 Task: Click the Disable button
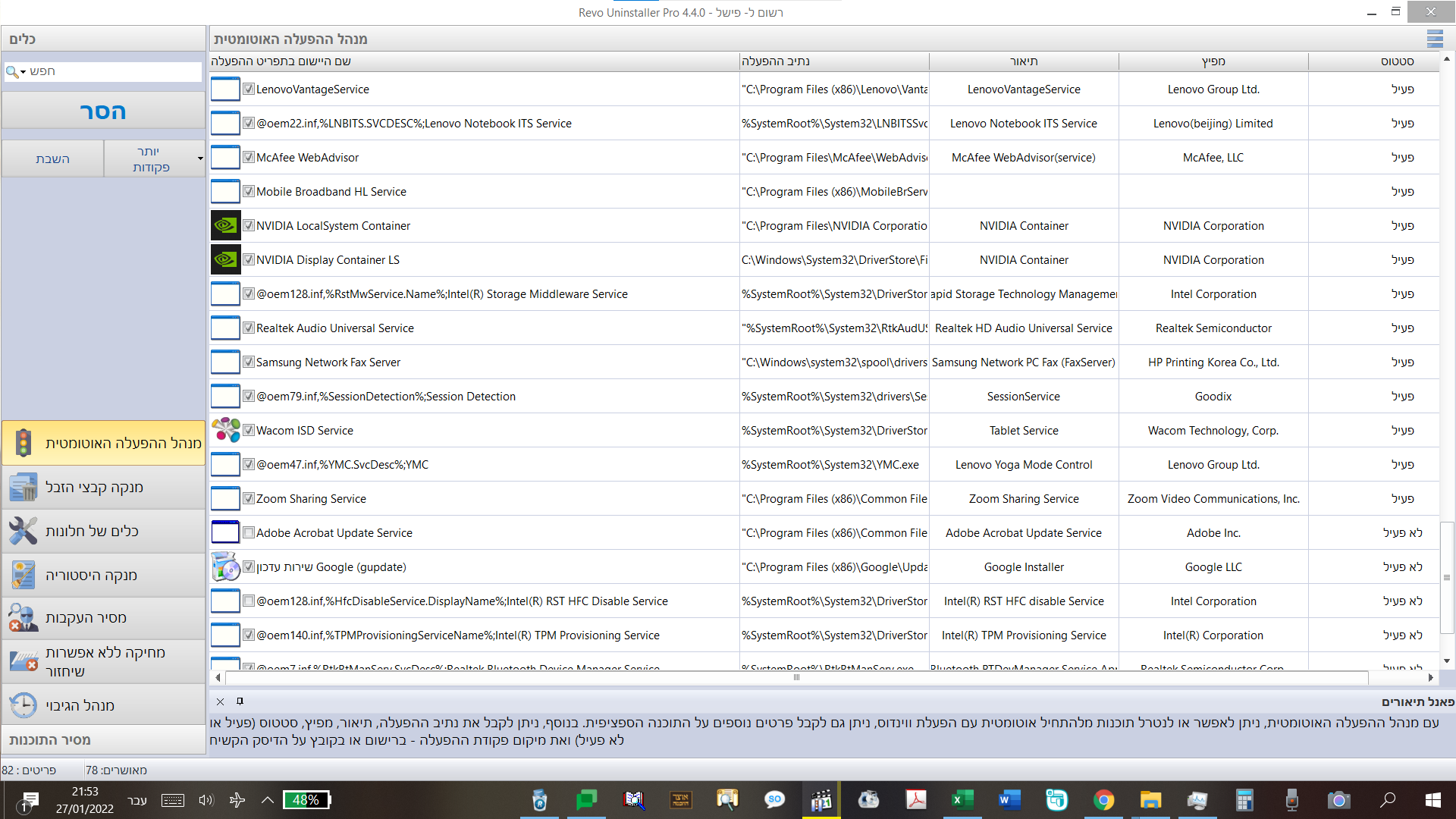52,158
